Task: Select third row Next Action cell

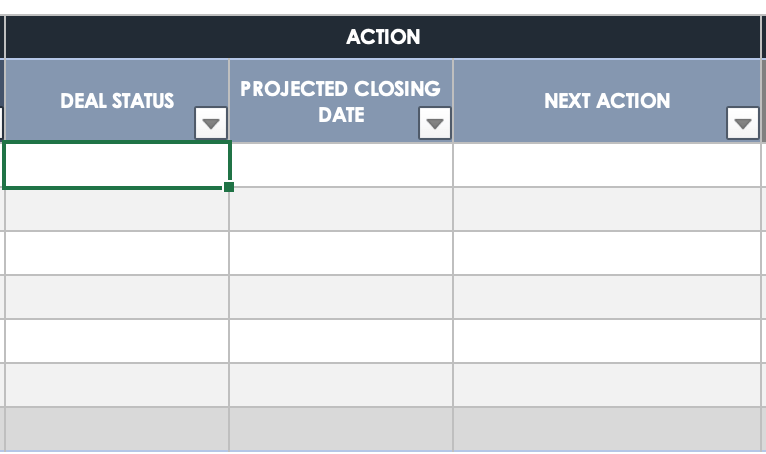Action: [607, 253]
